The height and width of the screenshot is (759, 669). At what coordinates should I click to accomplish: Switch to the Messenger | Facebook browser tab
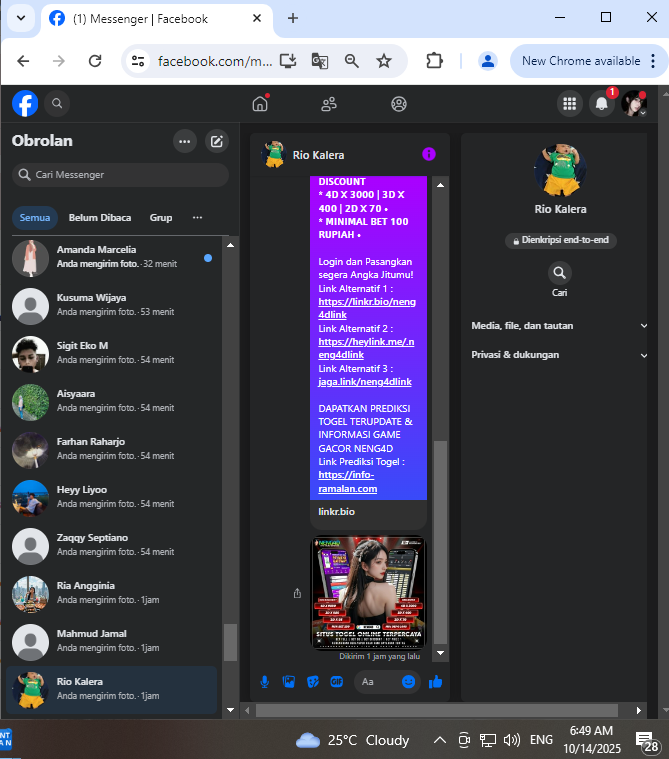coord(157,19)
